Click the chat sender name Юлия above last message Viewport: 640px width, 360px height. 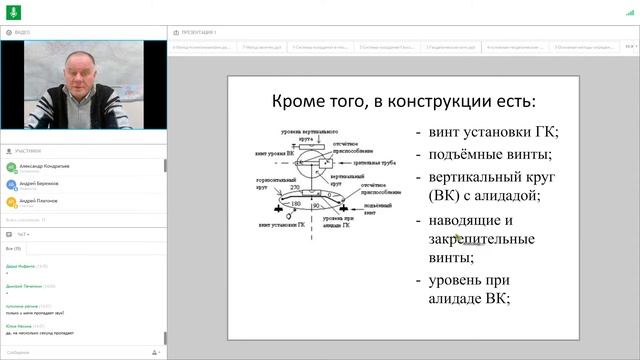(18, 326)
